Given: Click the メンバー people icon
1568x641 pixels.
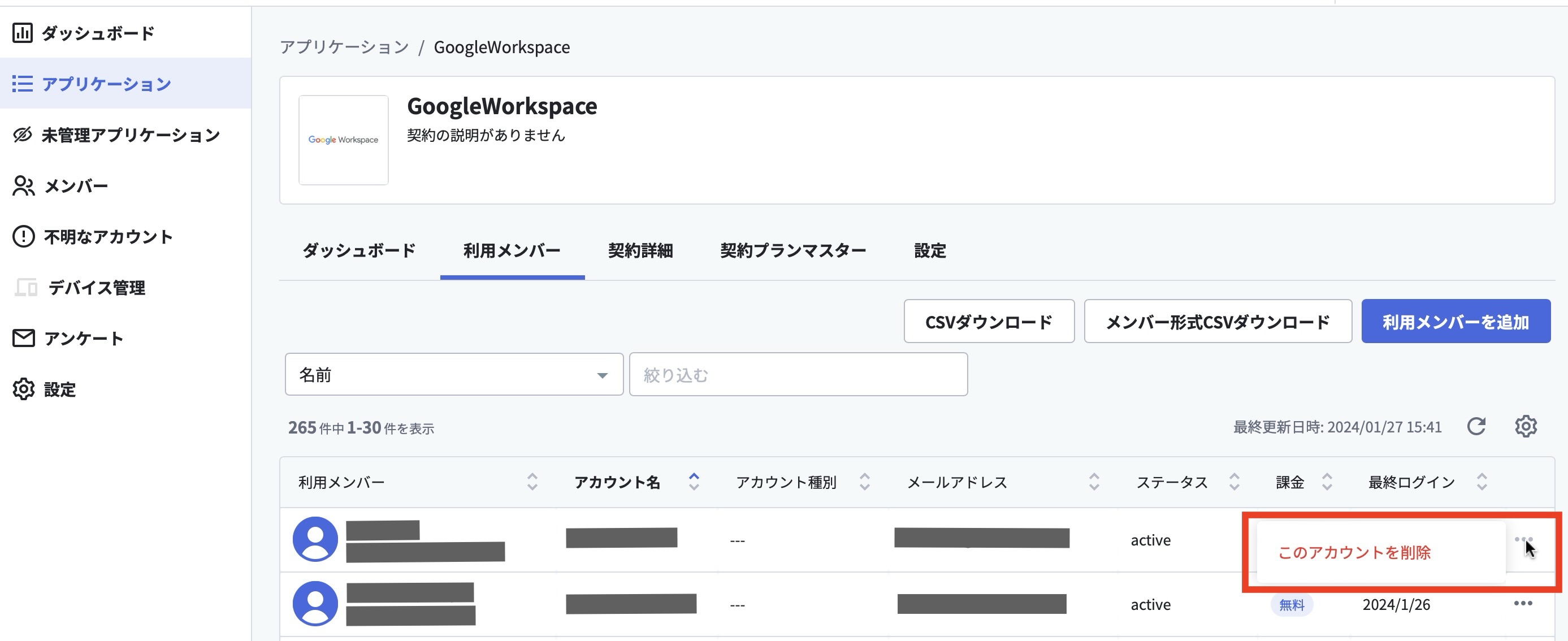Looking at the screenshot, I should point(24,185).
